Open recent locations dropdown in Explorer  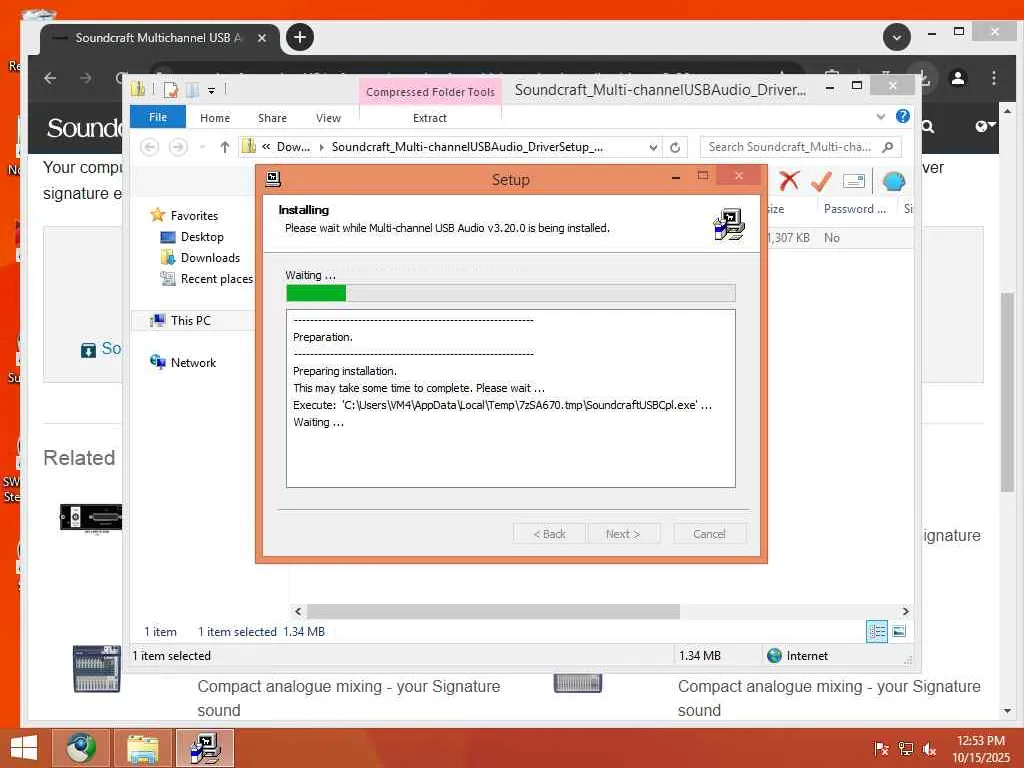point(202,148)
